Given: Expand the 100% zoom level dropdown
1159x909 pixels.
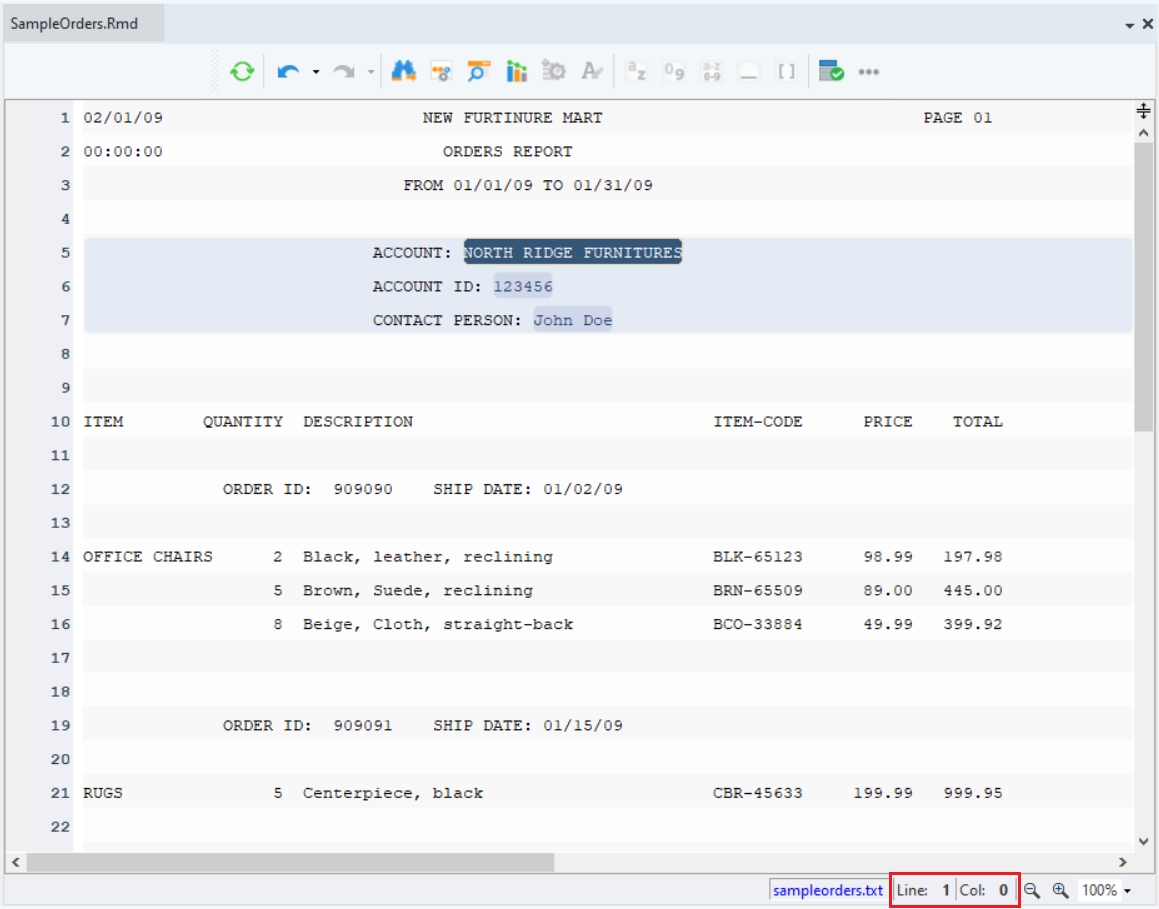Looking at the screenshot, I should (1128, 891).
